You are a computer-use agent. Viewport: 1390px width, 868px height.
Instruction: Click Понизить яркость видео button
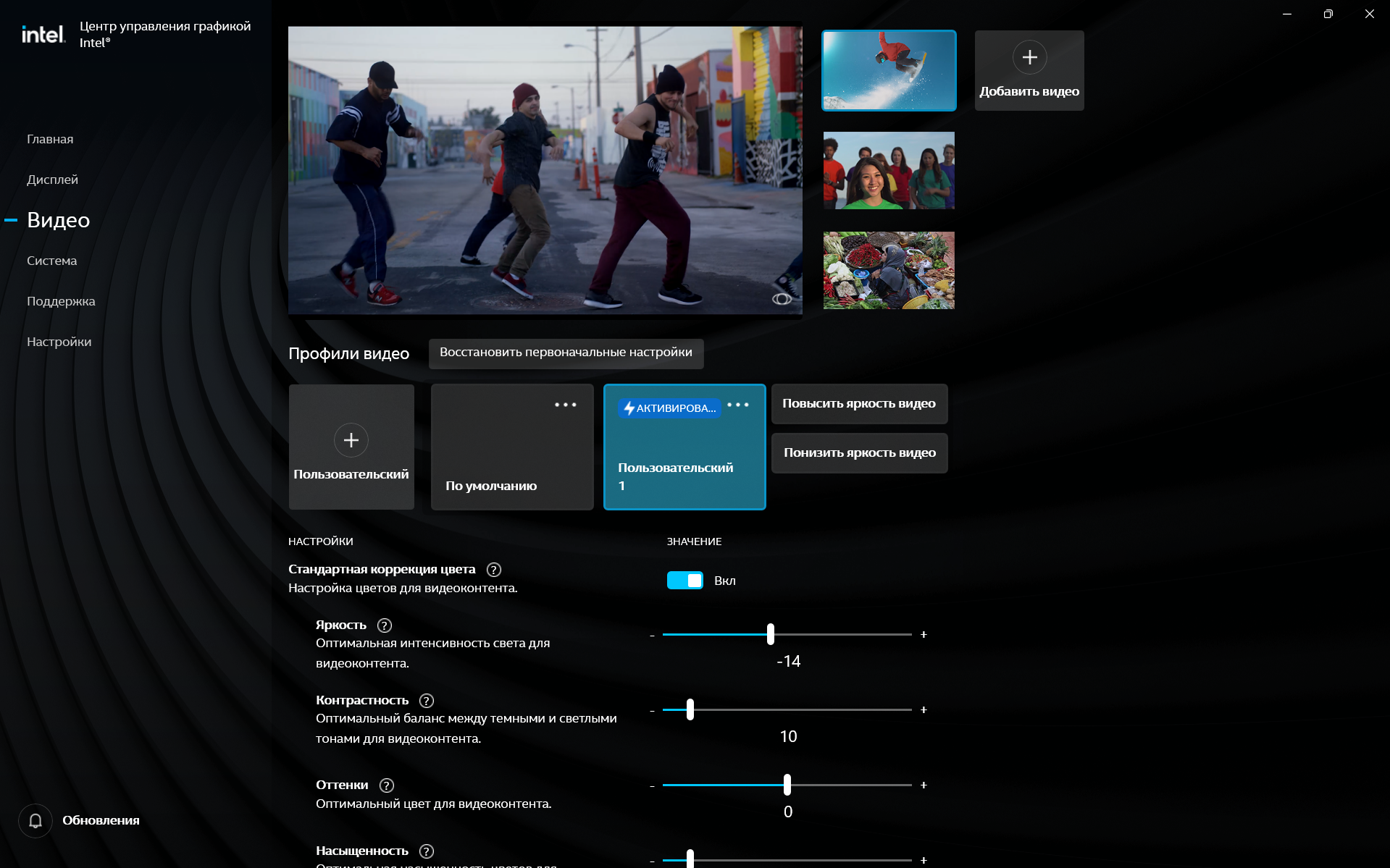click(x=859, y=453)
